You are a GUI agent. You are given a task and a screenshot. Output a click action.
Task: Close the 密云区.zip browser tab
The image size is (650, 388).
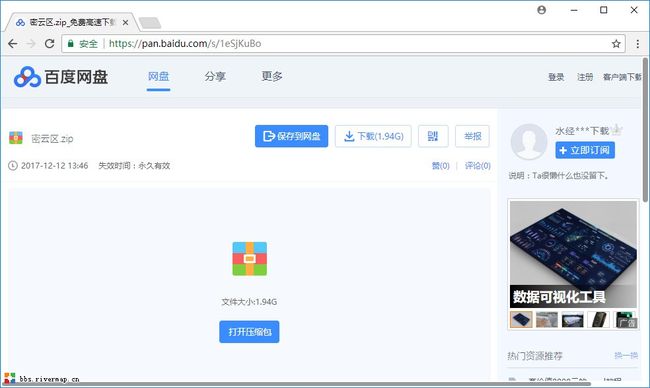[125, 22]
